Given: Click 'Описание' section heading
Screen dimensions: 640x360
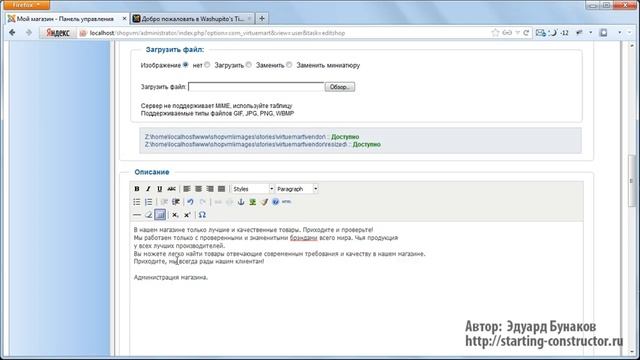Looking at the screenshot, I should click(x=152, y=172).
